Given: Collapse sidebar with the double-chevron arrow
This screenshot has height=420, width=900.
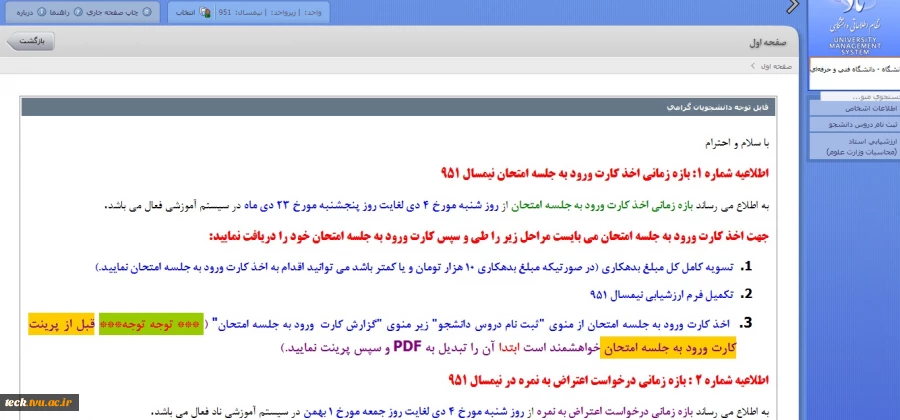Looking at the screenshot, I should point(793,6).
